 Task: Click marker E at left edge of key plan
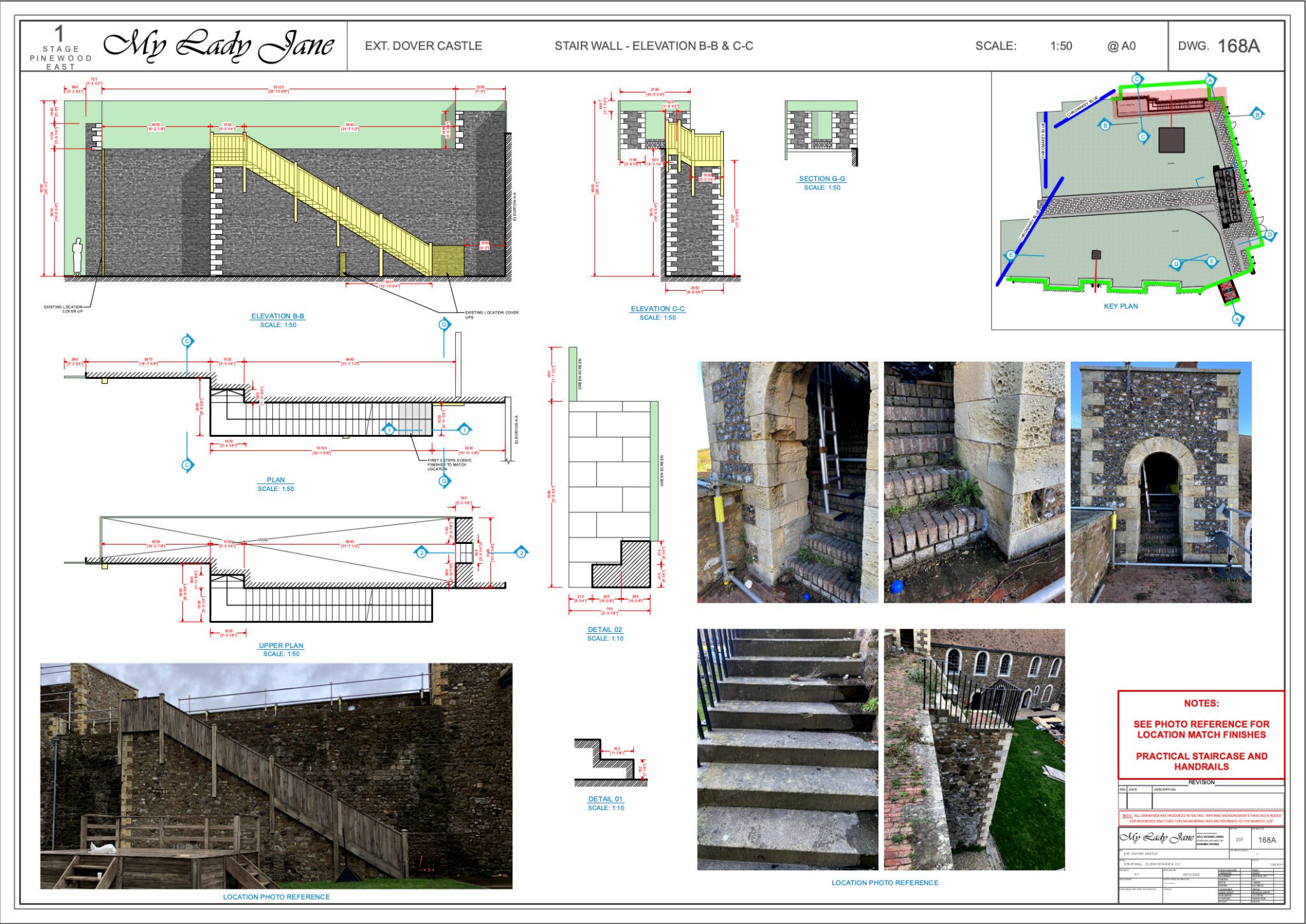[1010, 256]
